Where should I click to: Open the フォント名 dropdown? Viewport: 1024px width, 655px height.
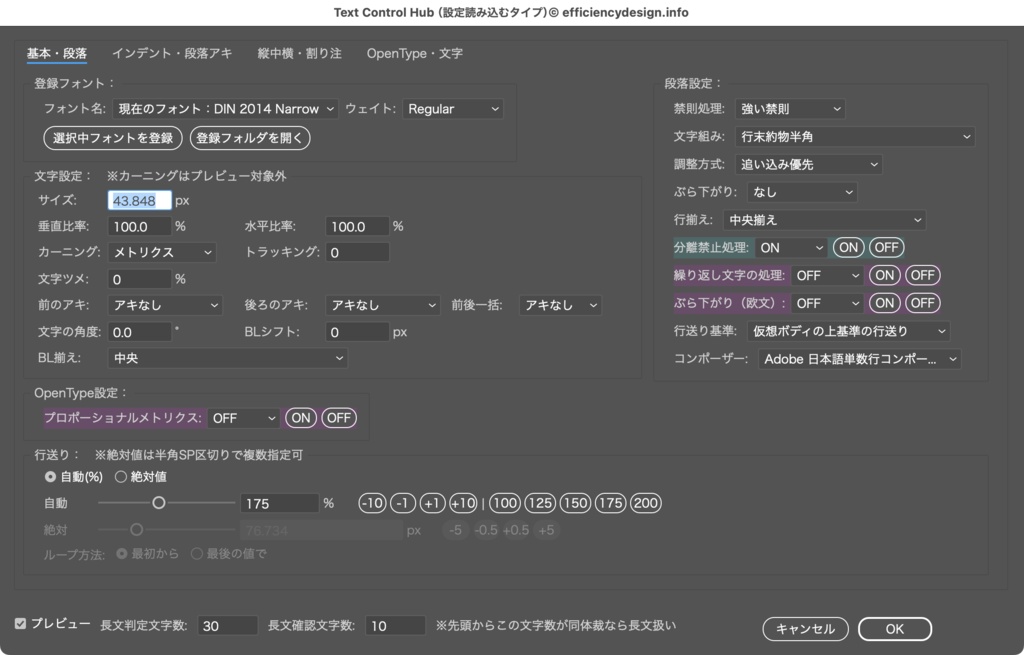click(x=225, y=109)
